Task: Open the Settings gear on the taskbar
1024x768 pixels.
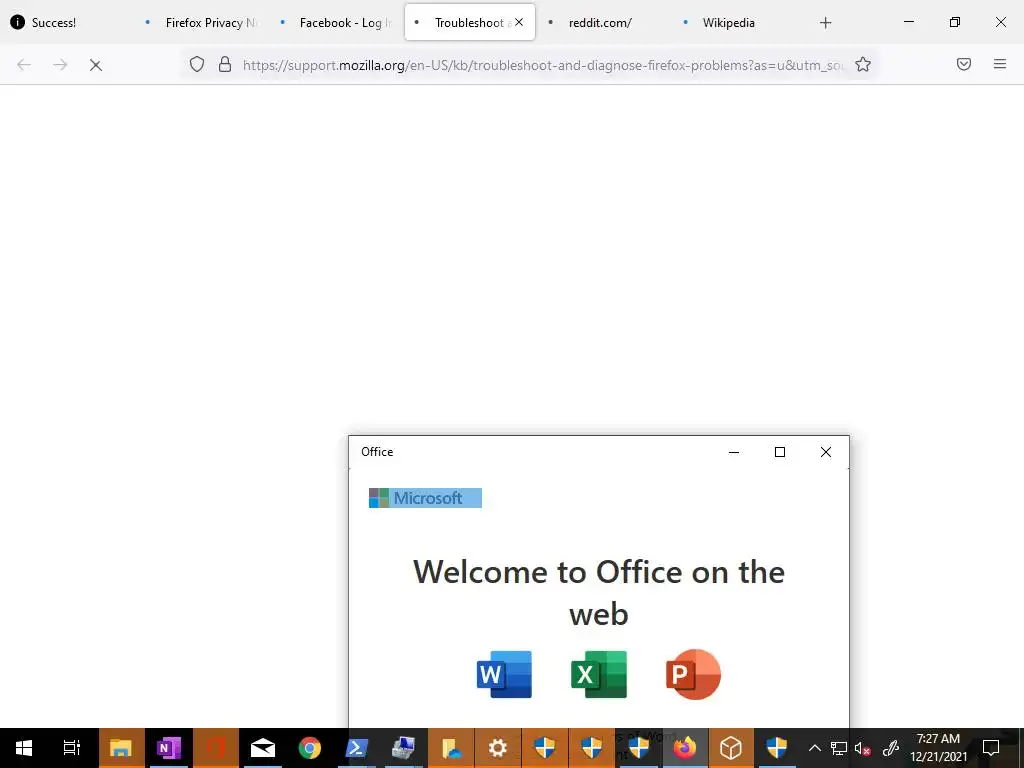Action: [x=498, y=748]
